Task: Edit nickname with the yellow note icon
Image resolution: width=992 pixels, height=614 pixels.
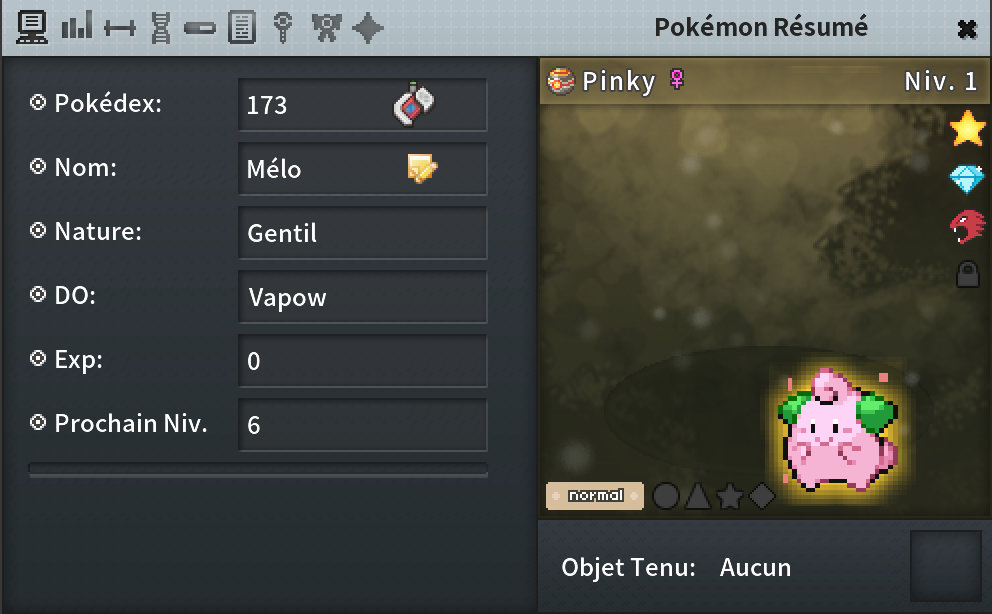Action: click(x=422, y=169)
